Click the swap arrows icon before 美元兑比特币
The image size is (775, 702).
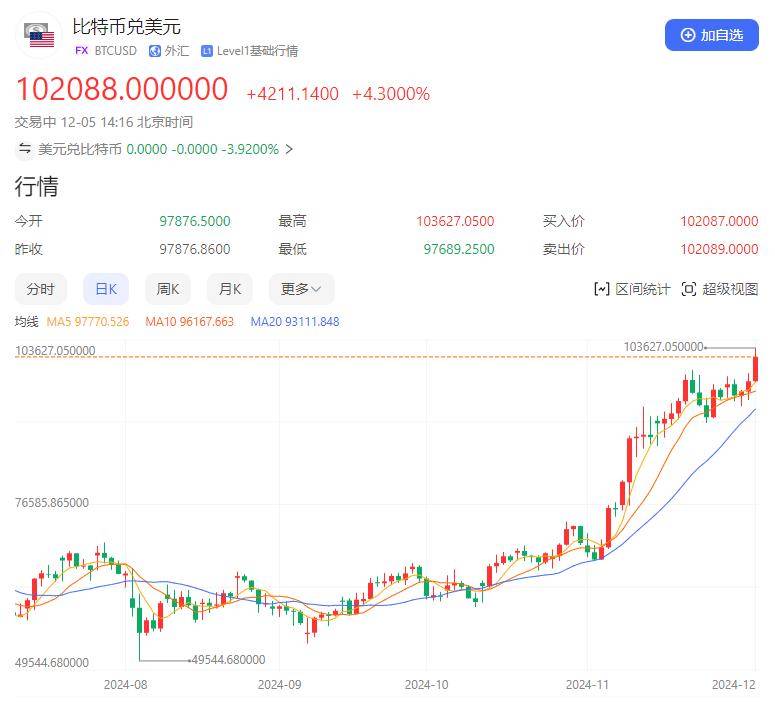(25, 149)
